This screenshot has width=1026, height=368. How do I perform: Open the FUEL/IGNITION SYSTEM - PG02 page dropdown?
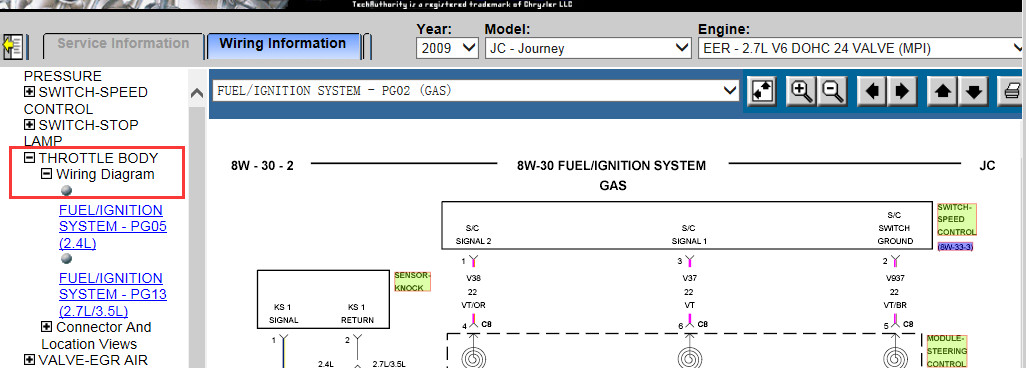[476, 91]
